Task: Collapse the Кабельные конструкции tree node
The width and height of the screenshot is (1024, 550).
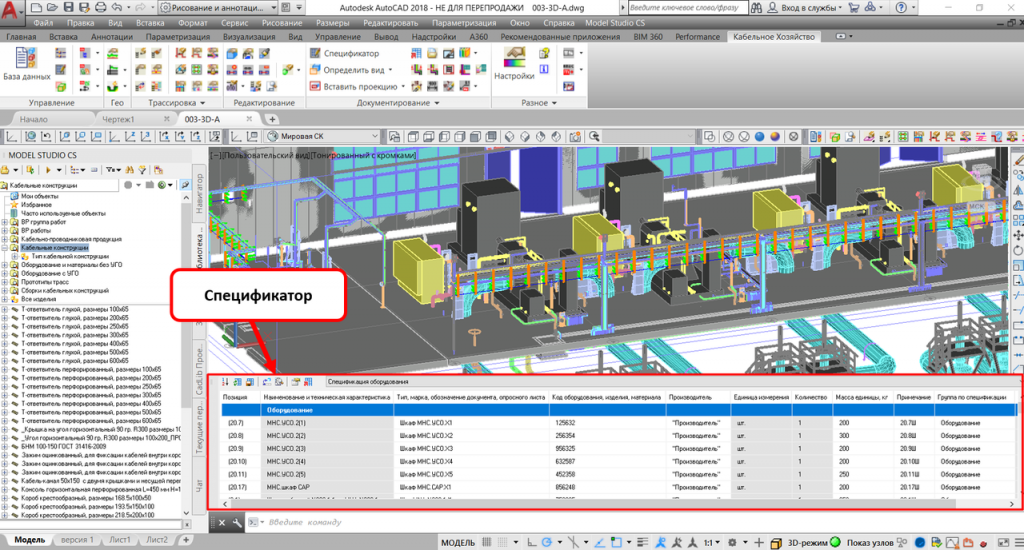Action: (x=5, y=248)
